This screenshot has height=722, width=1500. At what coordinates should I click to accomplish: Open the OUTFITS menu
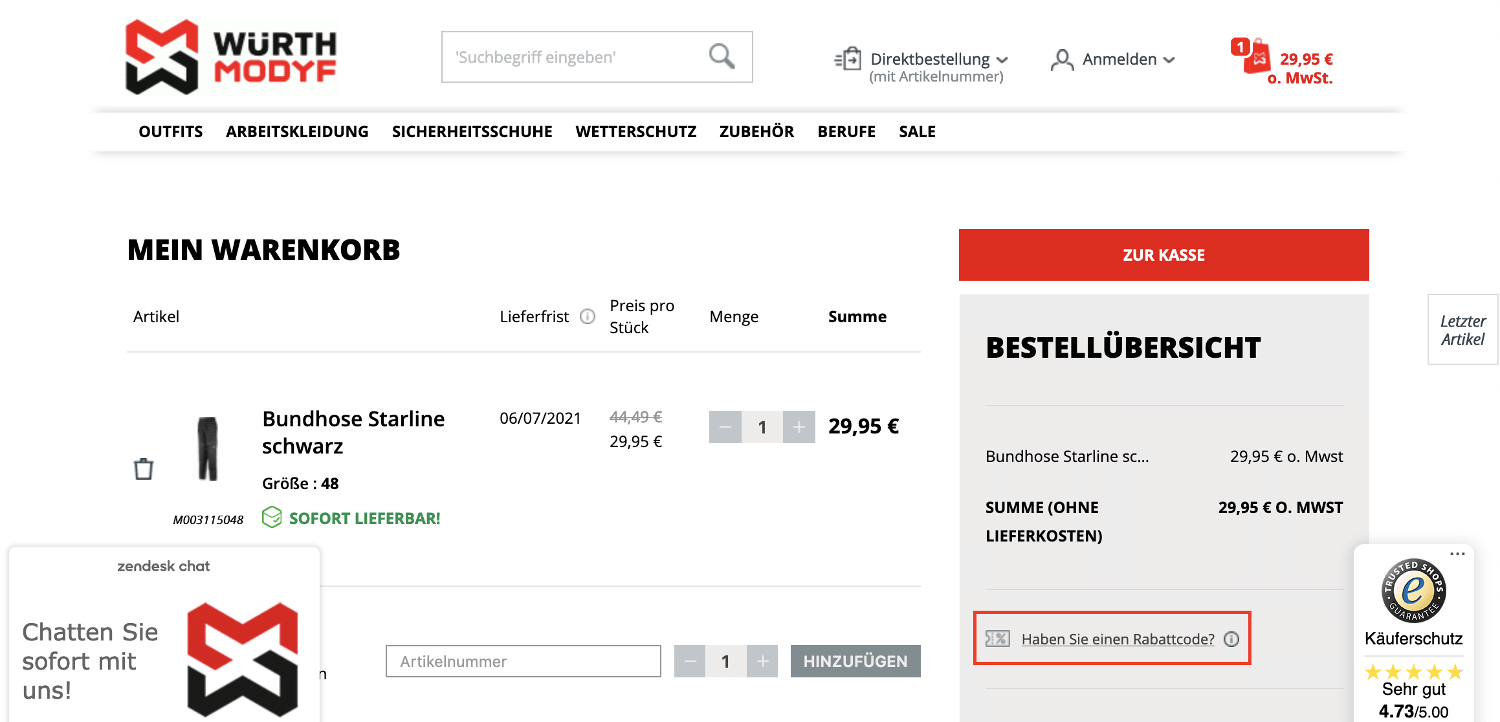[171, 131]
